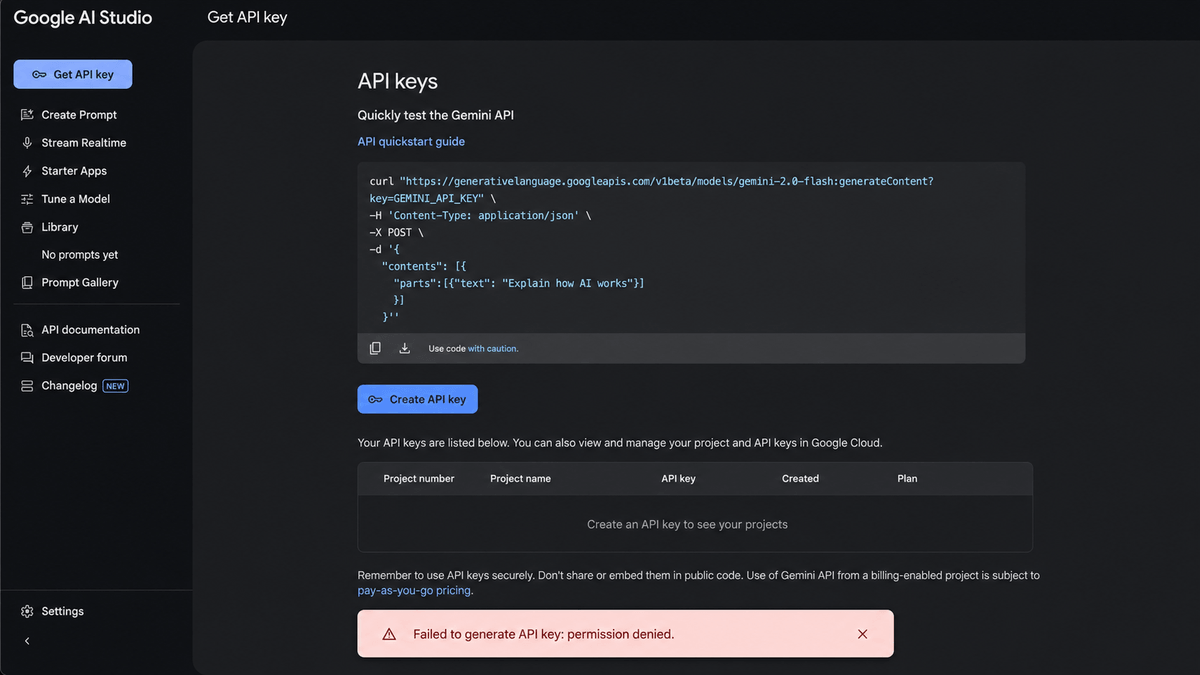Viewport: 1200px width, 675px height.
Task: Click the Starter Apps lightning icon
Action: point(27,171)
